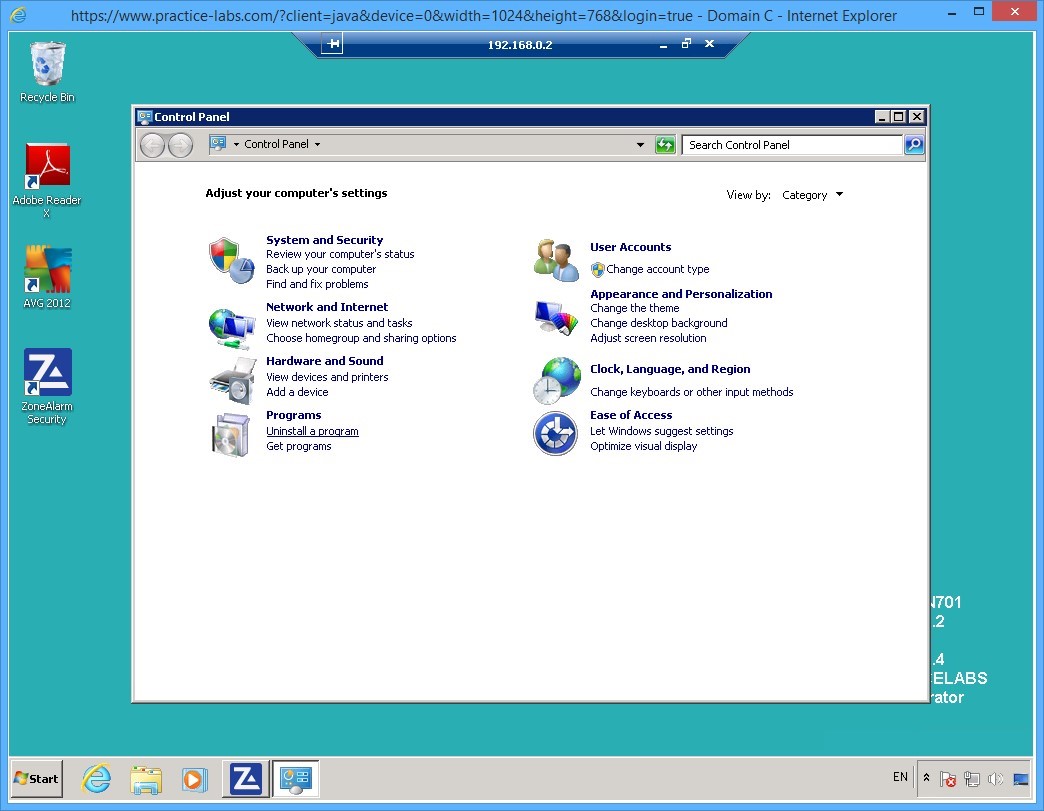Open the Adjust screen resolution link
1044x811 pixels.
pyautogui.click(x=646, y=338)
